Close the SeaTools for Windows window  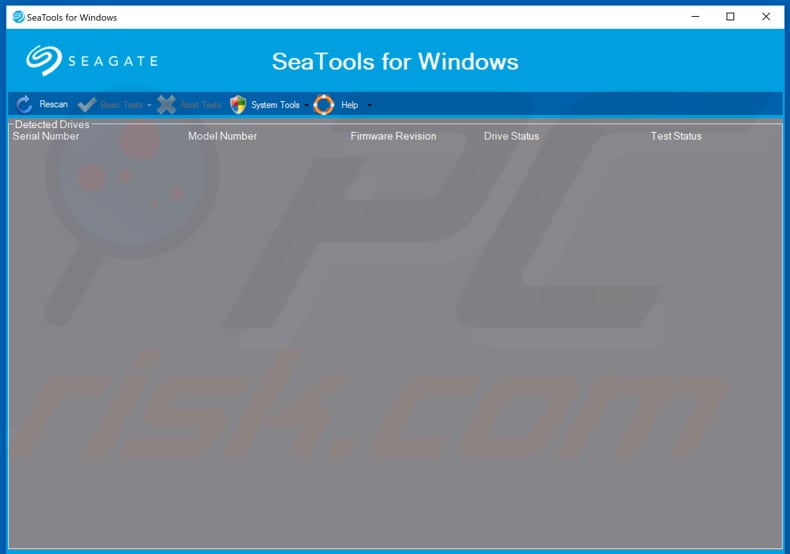766,17
